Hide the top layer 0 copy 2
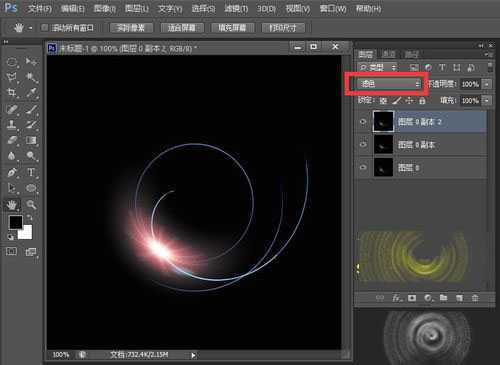The height and width of the screenshot is (365, 500). [x=363, y=122]
